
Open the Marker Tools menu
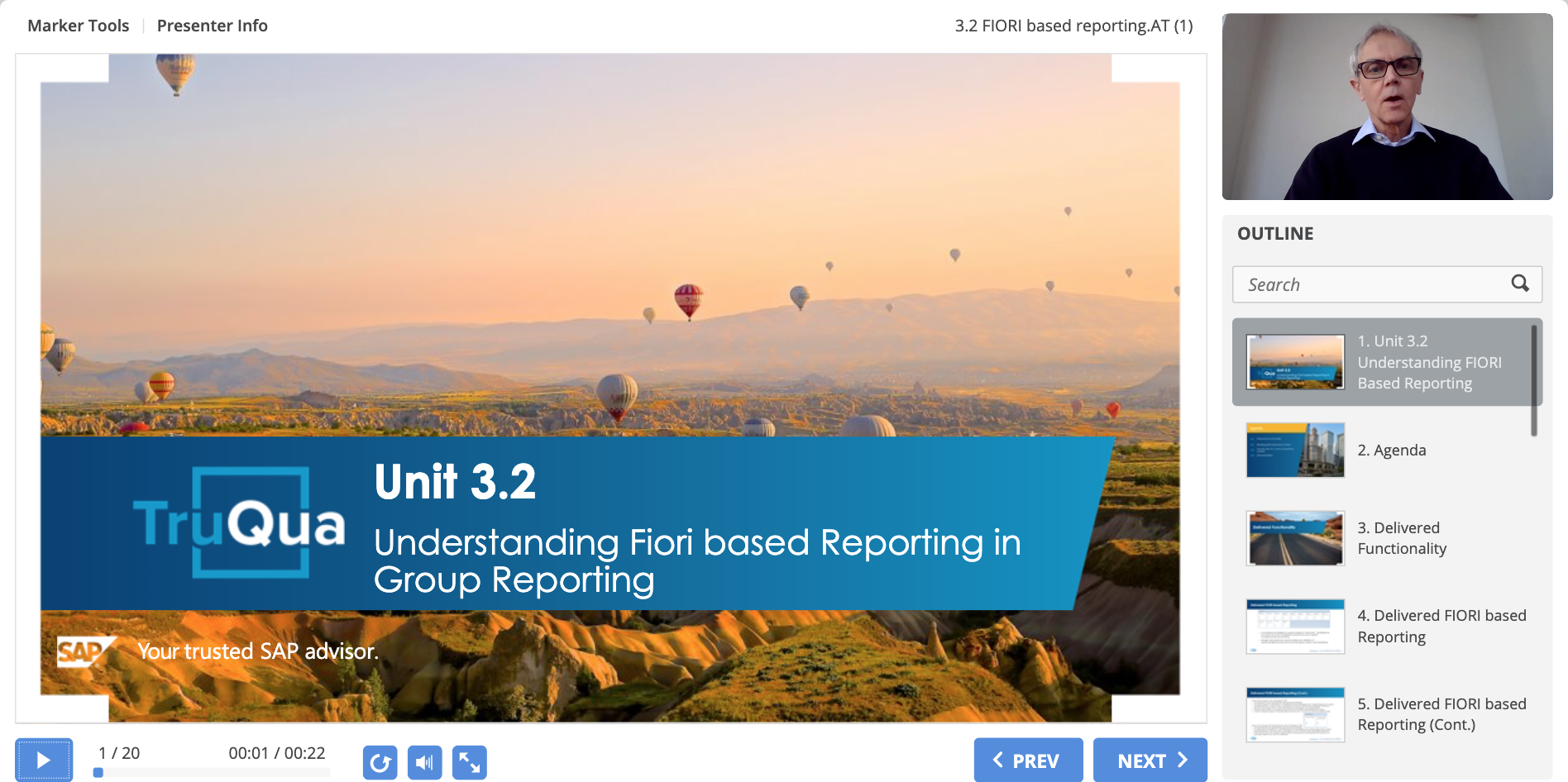pyautogui.click(x=79, y=26)
